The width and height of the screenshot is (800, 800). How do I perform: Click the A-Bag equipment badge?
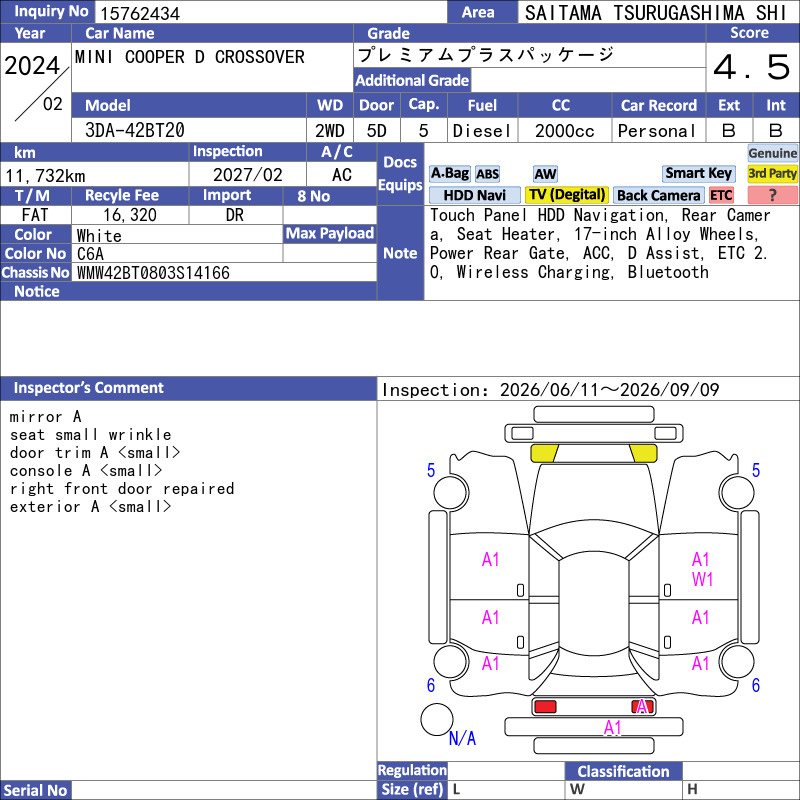[449, 174]
